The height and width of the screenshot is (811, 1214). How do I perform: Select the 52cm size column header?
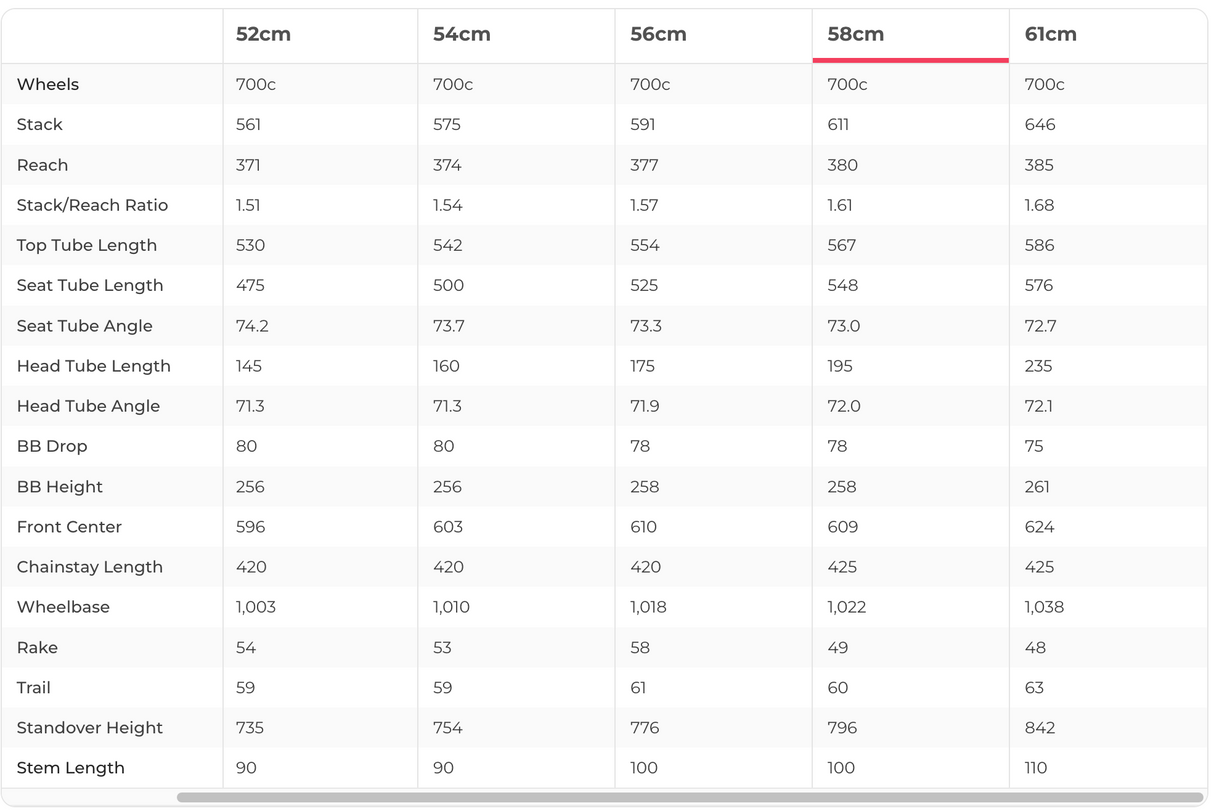tap(263, 34)
